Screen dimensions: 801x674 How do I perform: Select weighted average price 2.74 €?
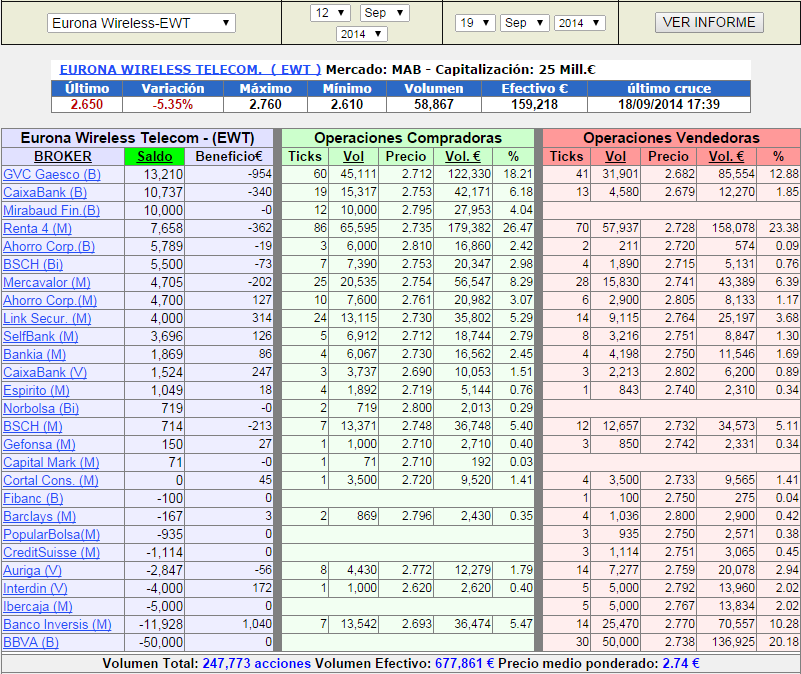[680, 663]
